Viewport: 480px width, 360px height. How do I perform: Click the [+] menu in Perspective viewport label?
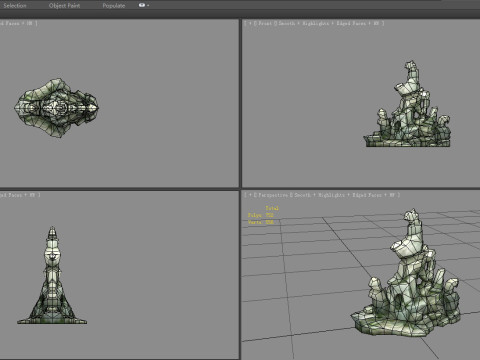[250, 195]
